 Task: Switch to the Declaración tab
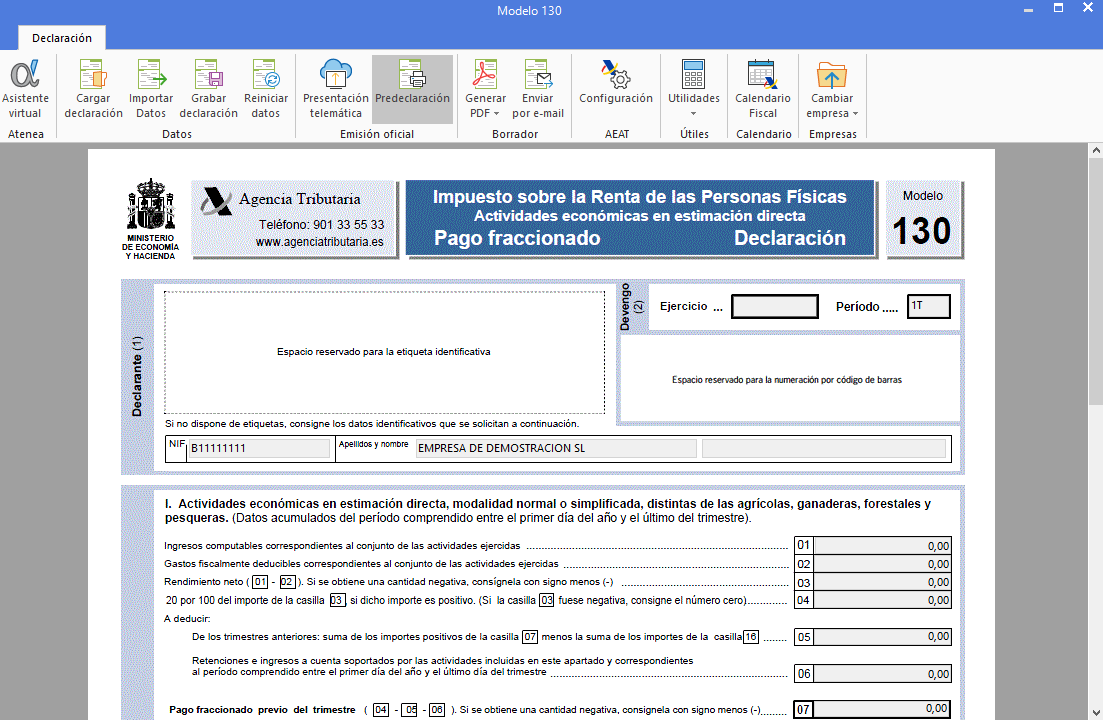pyautogui.click(x=62, y=38)
